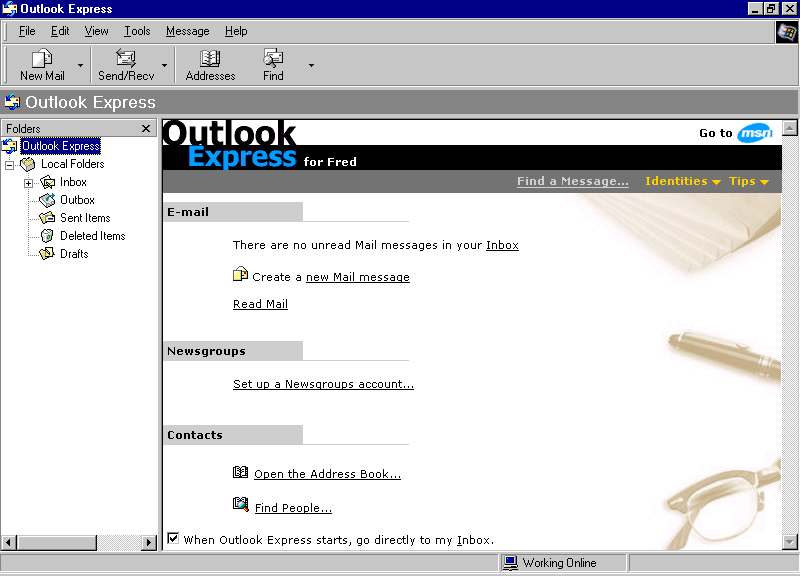Open the View menu
The width and height of the screenshot is (800, 576).
(x=96, y=31)
